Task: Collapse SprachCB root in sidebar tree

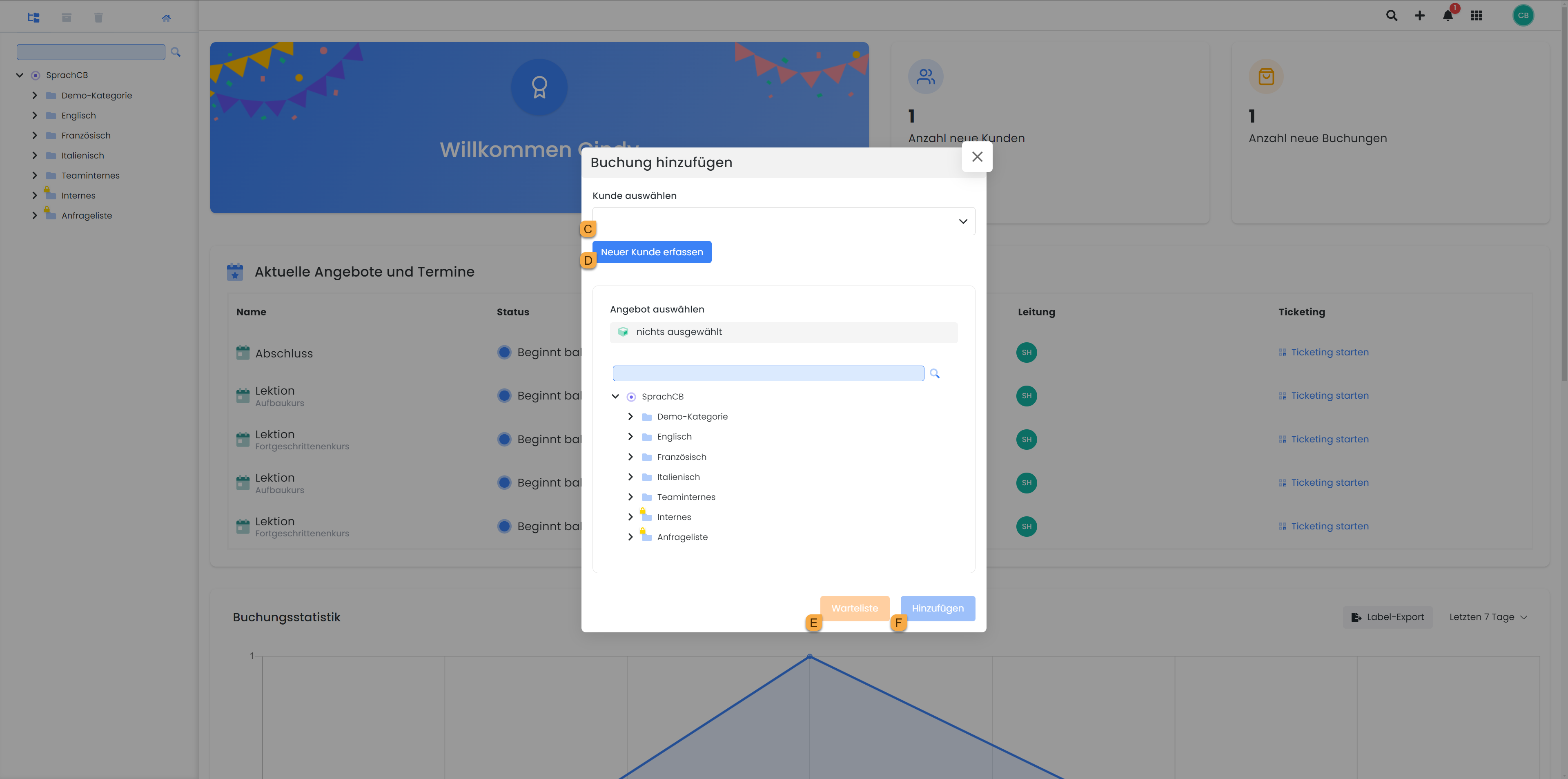Action: (x=20, y=76)
